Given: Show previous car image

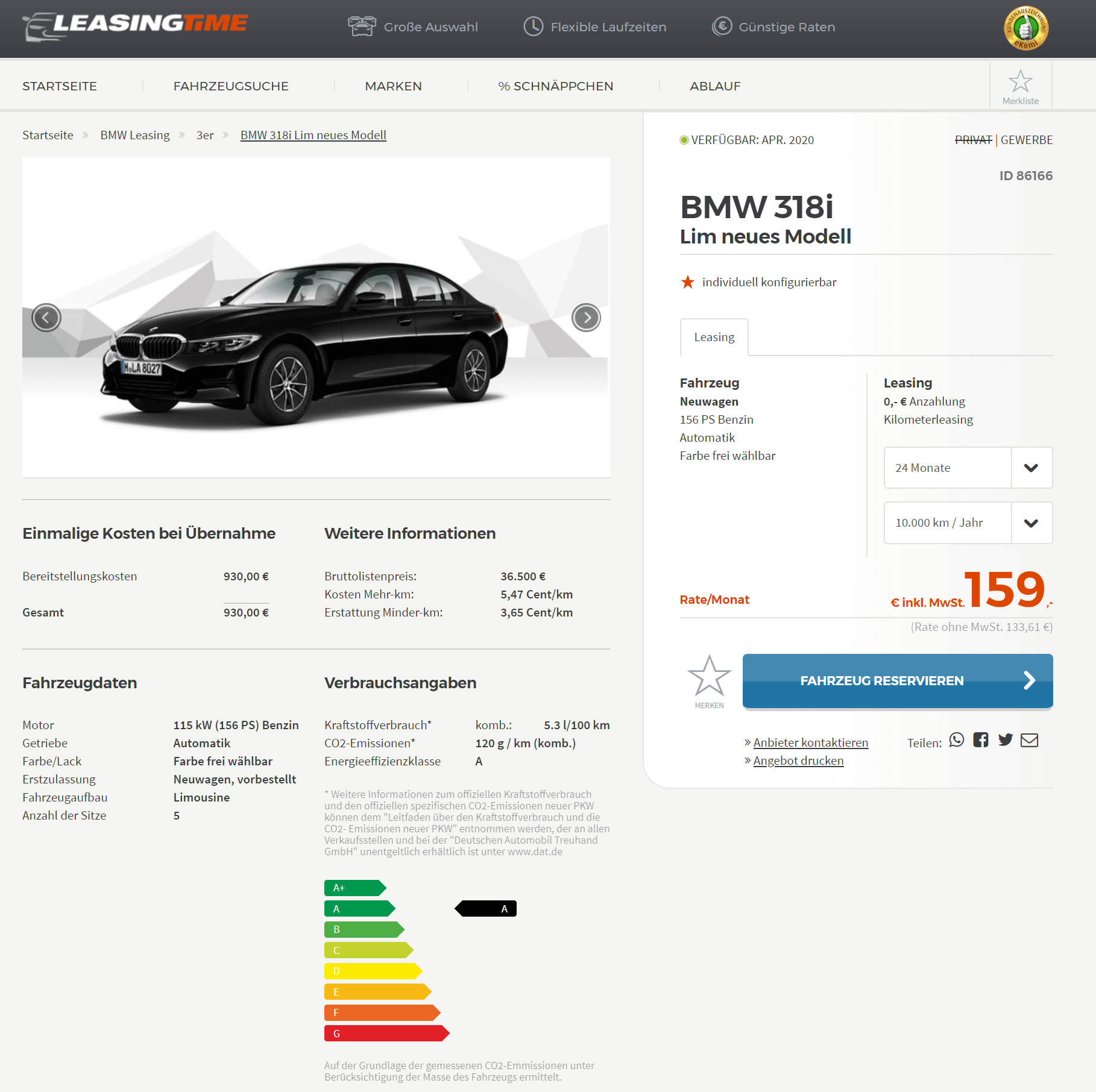Looking at the screenshot, I should click(46, 318).
